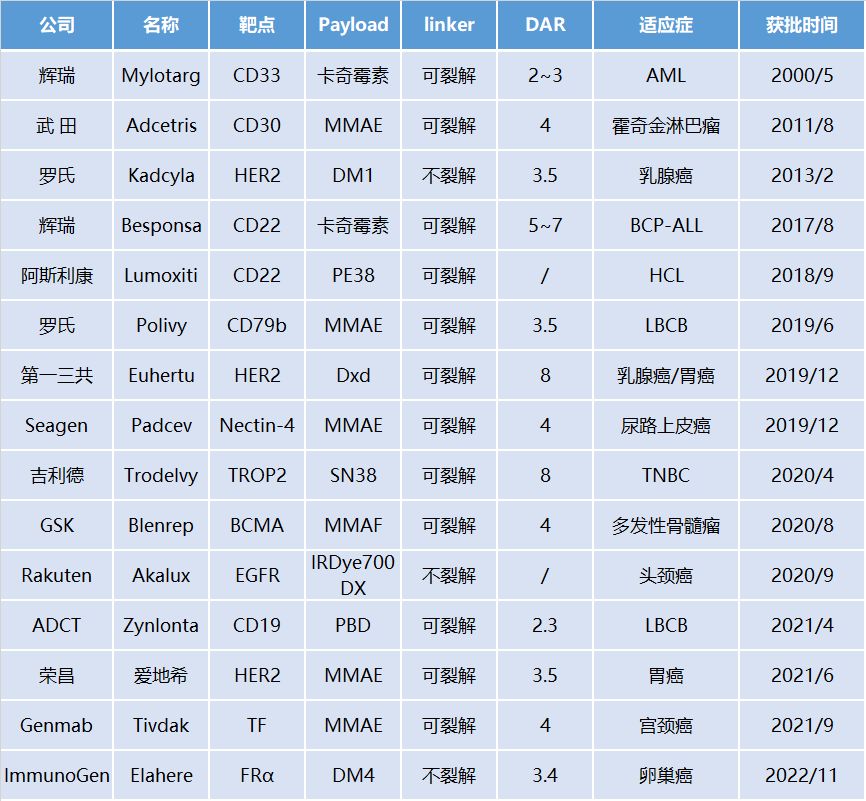Screen dimensions: 866x801
Task: Select the HCL indication cell
Action: pyautogui.click(x=666, y=276)
